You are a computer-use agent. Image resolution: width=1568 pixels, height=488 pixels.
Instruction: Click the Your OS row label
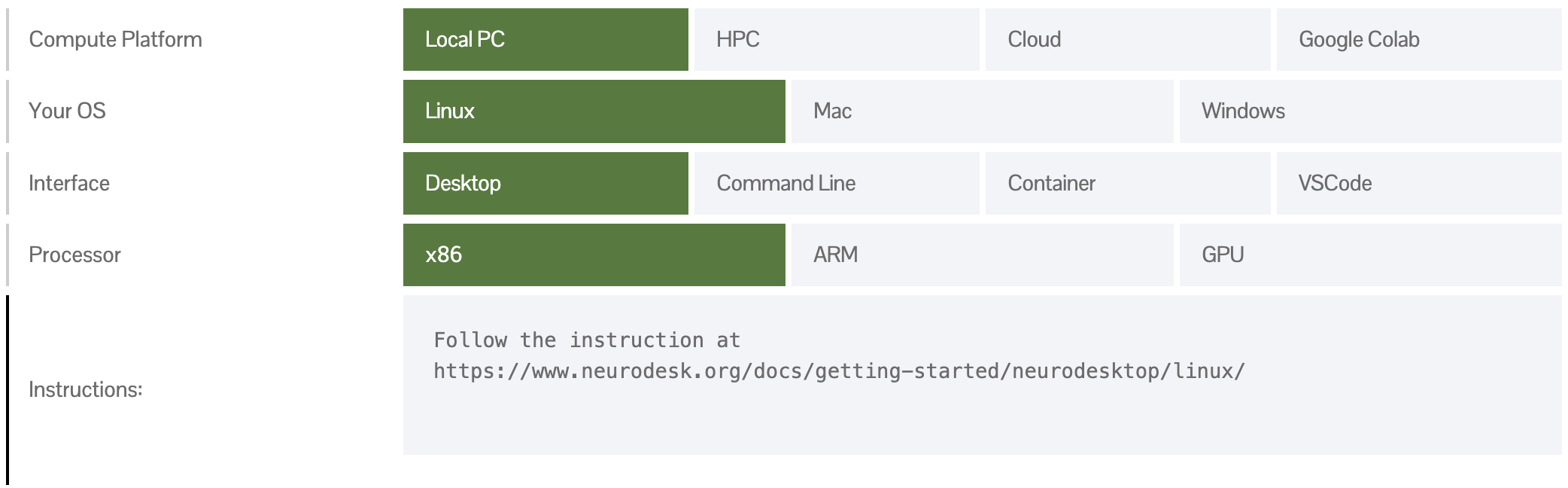click(x=67, y=111)
